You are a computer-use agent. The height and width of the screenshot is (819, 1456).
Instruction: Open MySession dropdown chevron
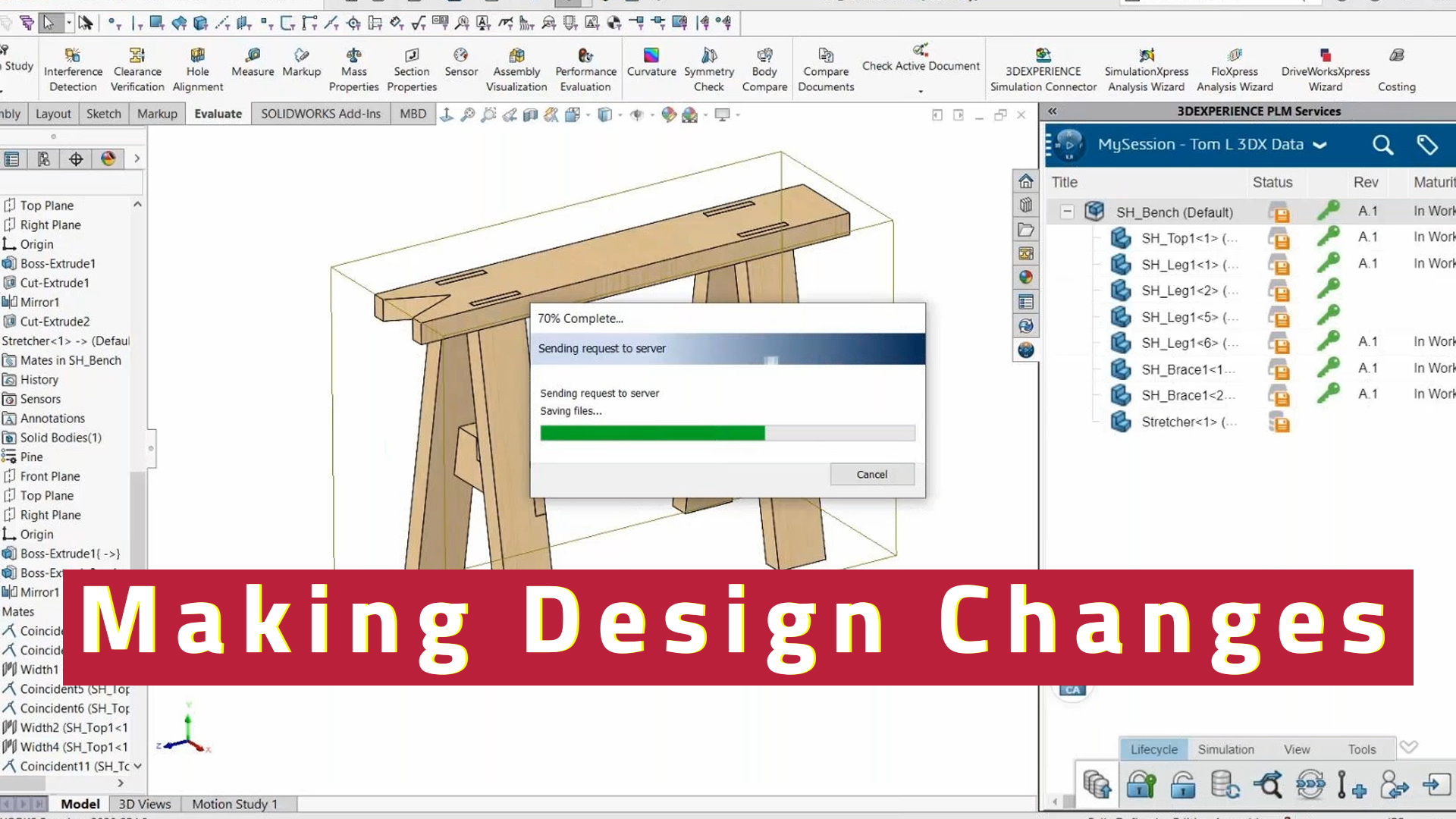point(1319,145)
